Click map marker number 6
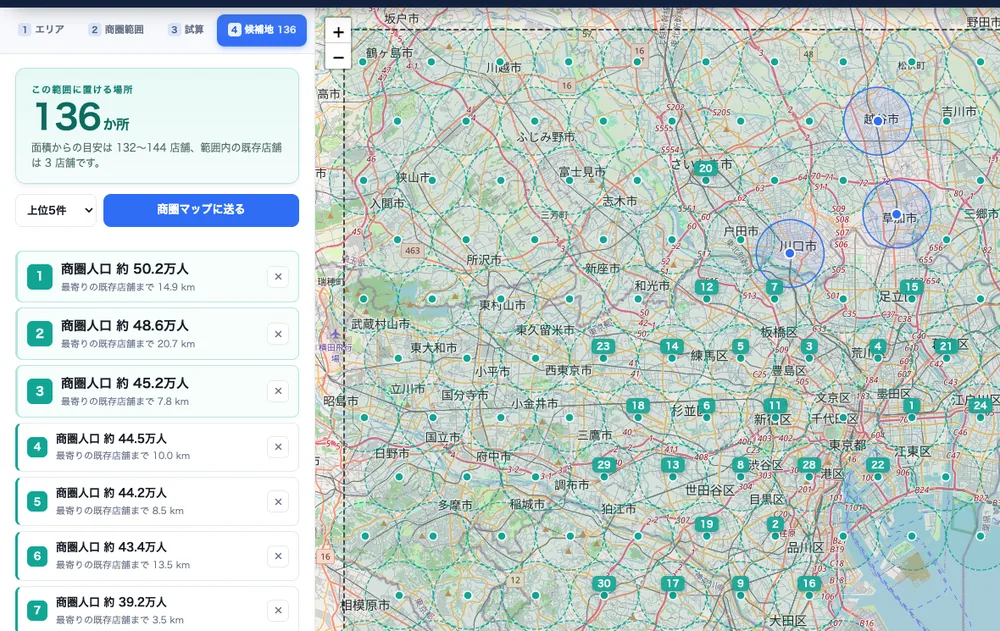Screen dimensions: 1000x631 pos(706,405)
